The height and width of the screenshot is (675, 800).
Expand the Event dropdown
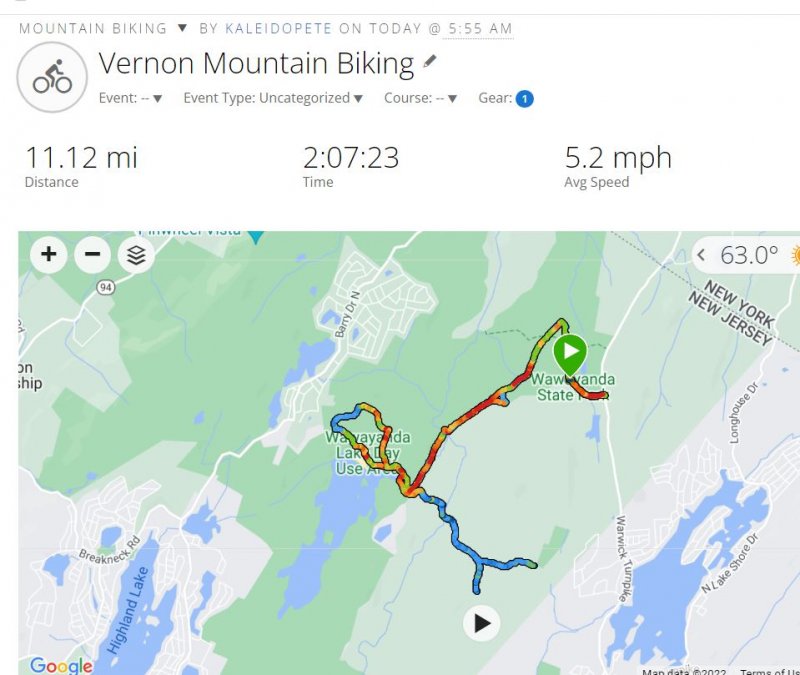pos(131,98)
